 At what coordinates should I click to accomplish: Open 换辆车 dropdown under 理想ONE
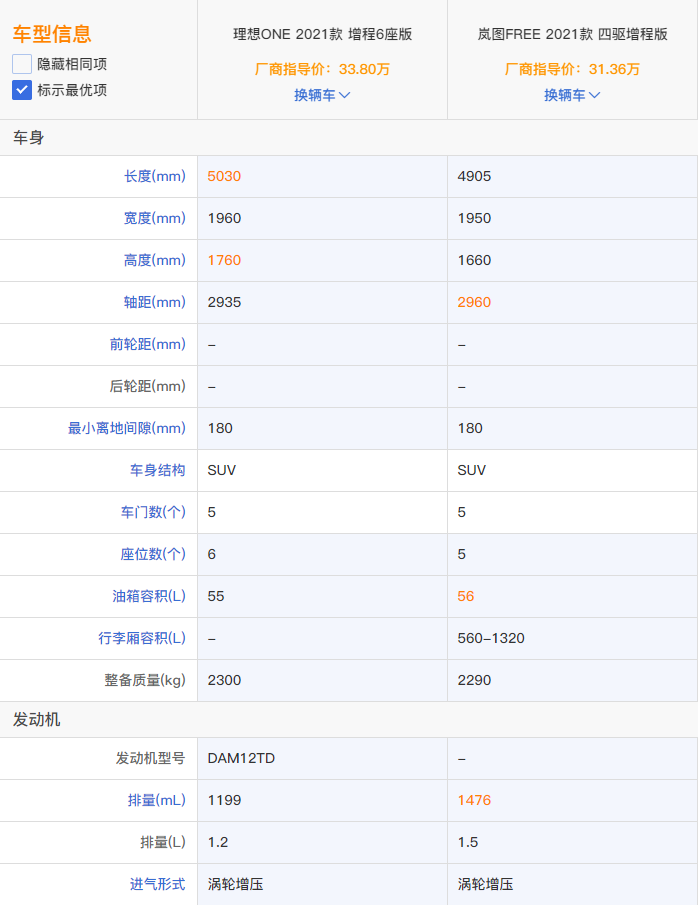[x=322, y=95]
